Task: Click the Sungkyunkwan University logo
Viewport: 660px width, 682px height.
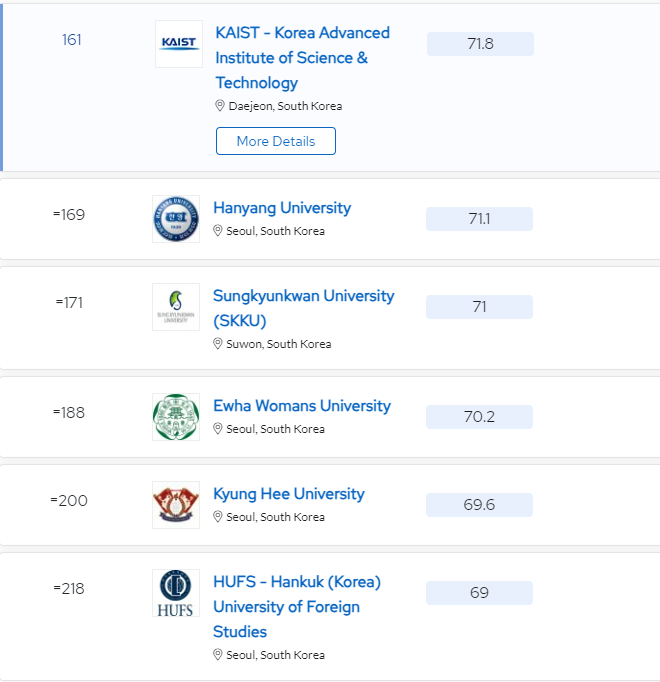Action: [x=176, y=307]
